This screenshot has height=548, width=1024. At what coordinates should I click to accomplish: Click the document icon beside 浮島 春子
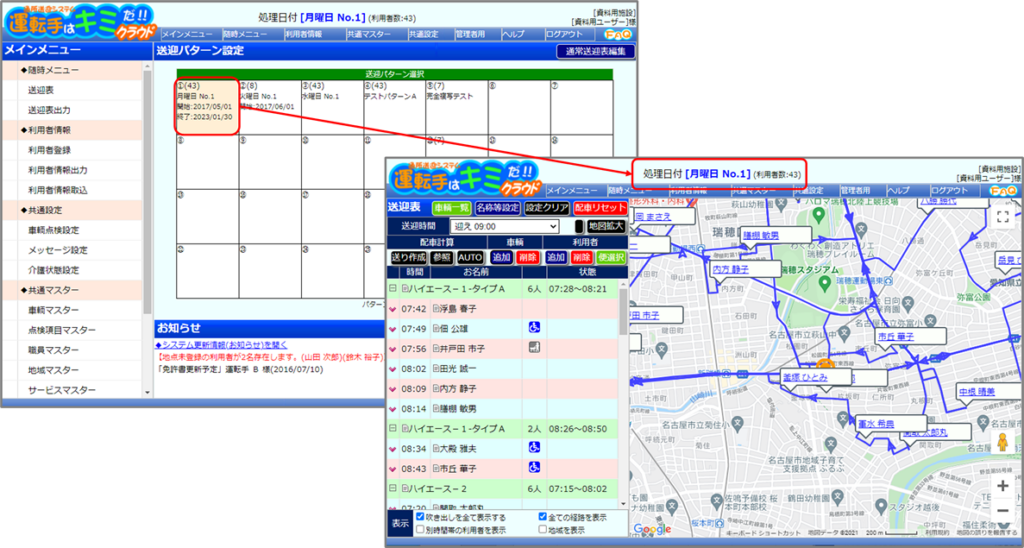click(x=436, y=308)
